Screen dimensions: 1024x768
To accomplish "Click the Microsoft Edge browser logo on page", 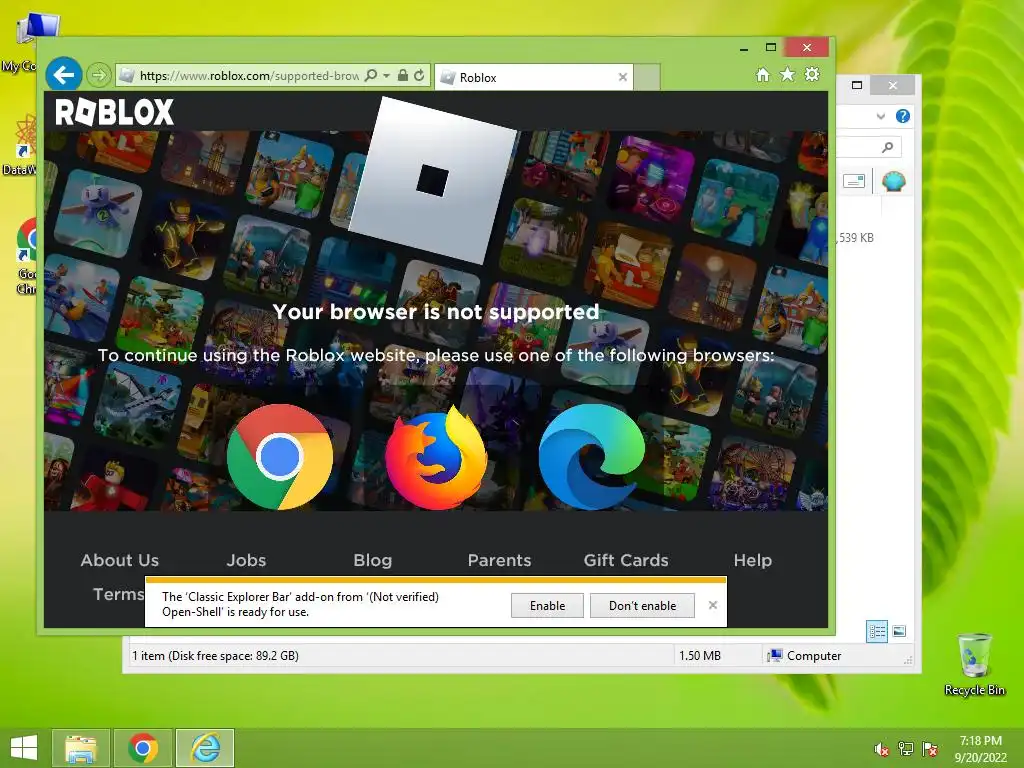I will (592, 456).
